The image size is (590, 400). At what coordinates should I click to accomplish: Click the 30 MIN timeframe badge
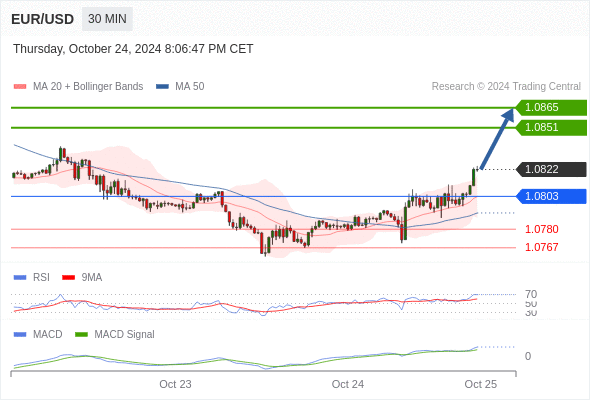pyautogui.click(x=107, y=19)
